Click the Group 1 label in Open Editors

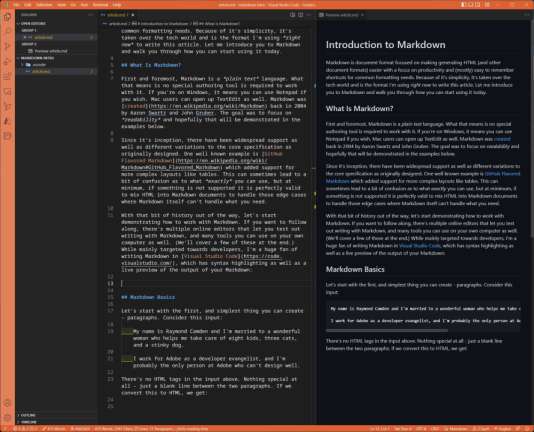tap(29, 30)
